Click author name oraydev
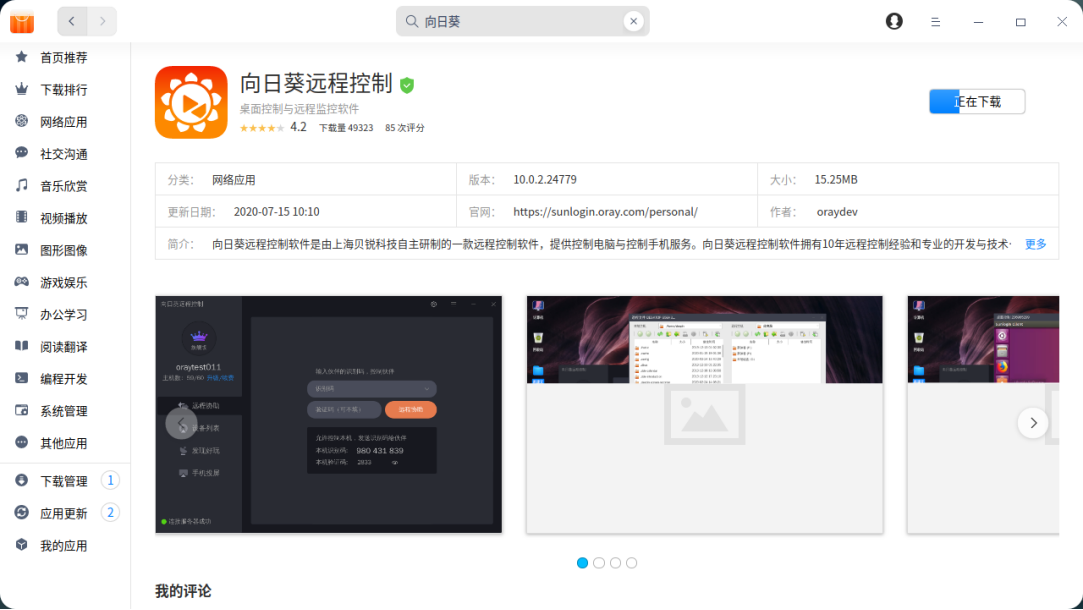The height and width of the screenshot is (610, 1083). click(837, 211)
